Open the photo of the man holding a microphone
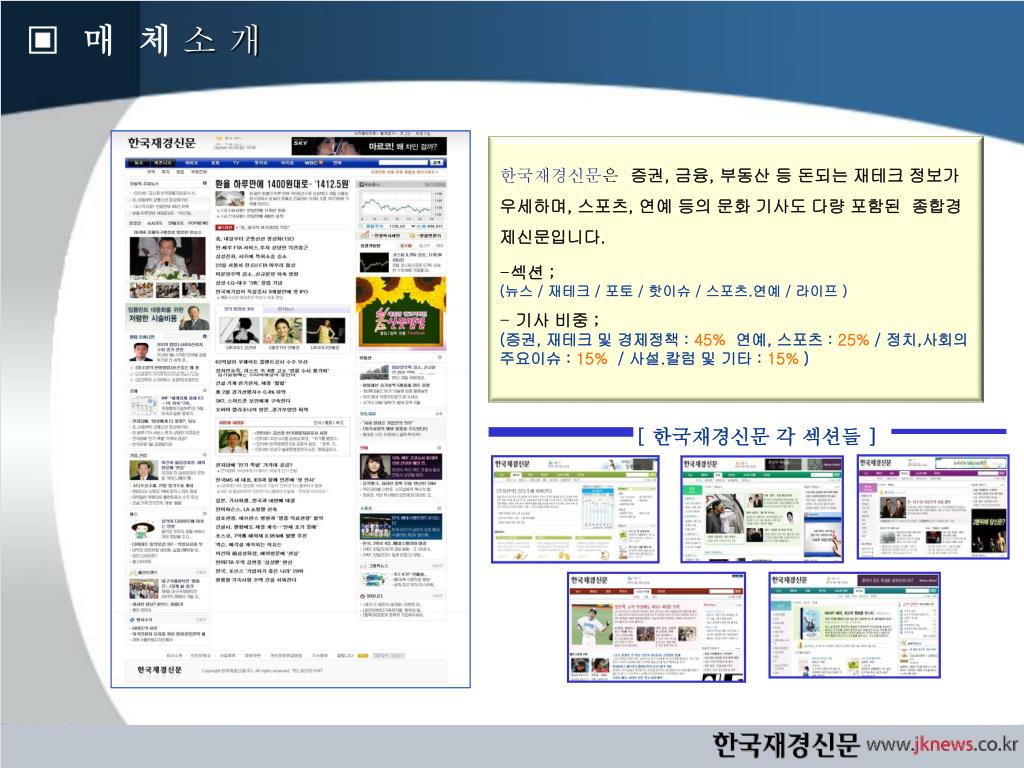 pyautogui.click(x=167, y=259)
